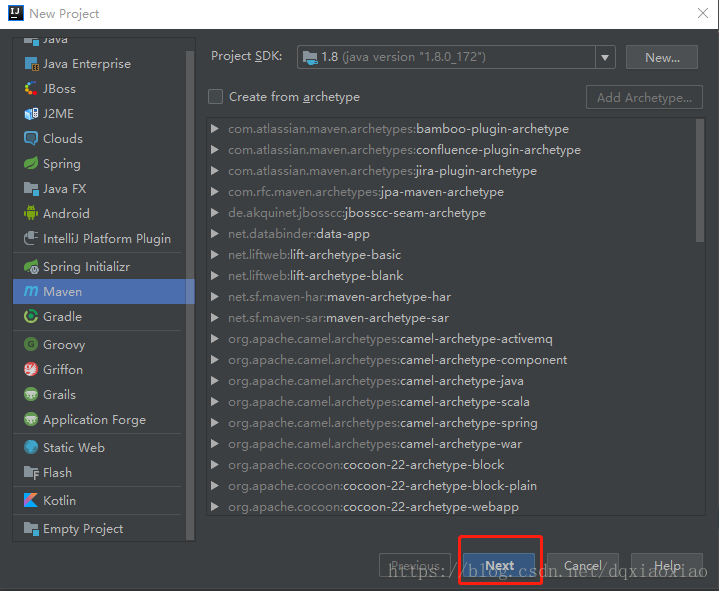Viewport: 719px width, 591px height.
Task: Choose Gradle project type label
Action: click(62, 316)
